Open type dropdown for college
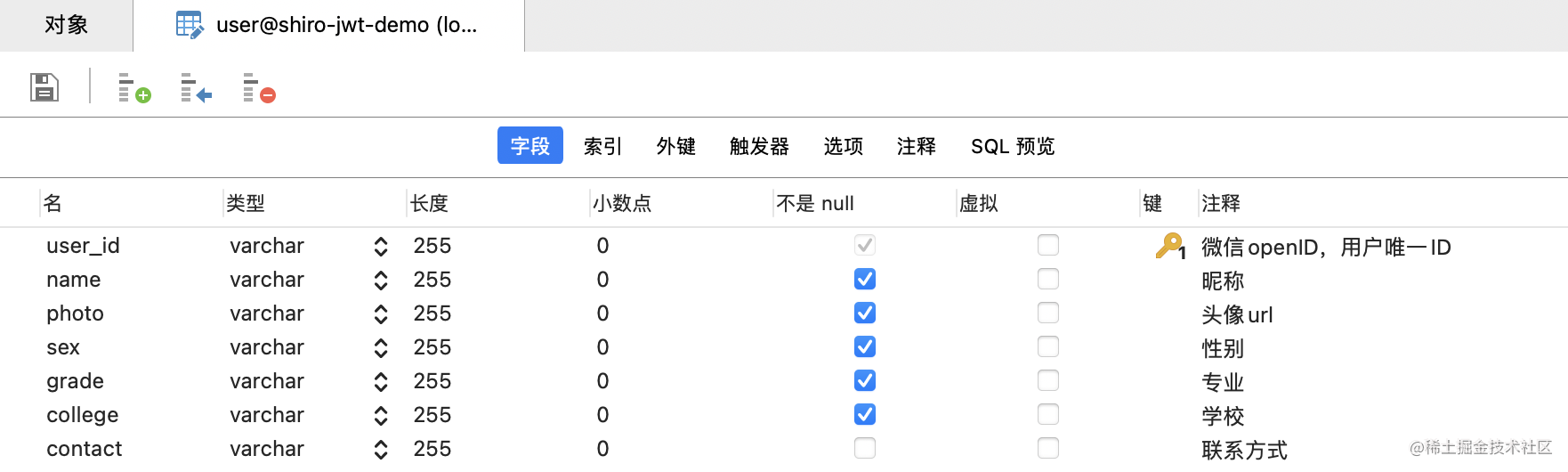The height and width of the screenshot is (472, 1568). point(381,416)
